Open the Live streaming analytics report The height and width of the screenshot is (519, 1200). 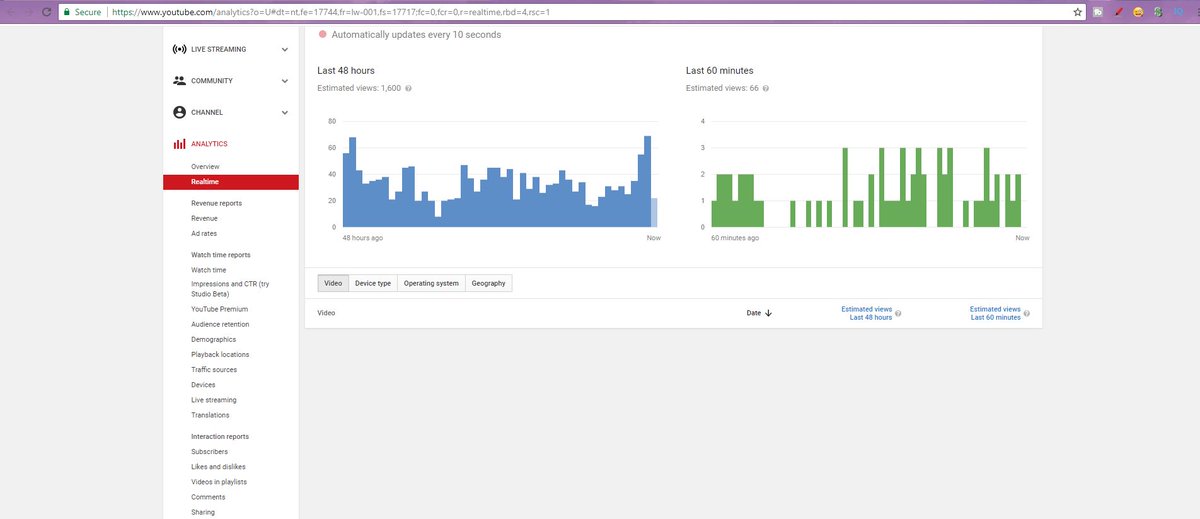(x=213, y=400)
